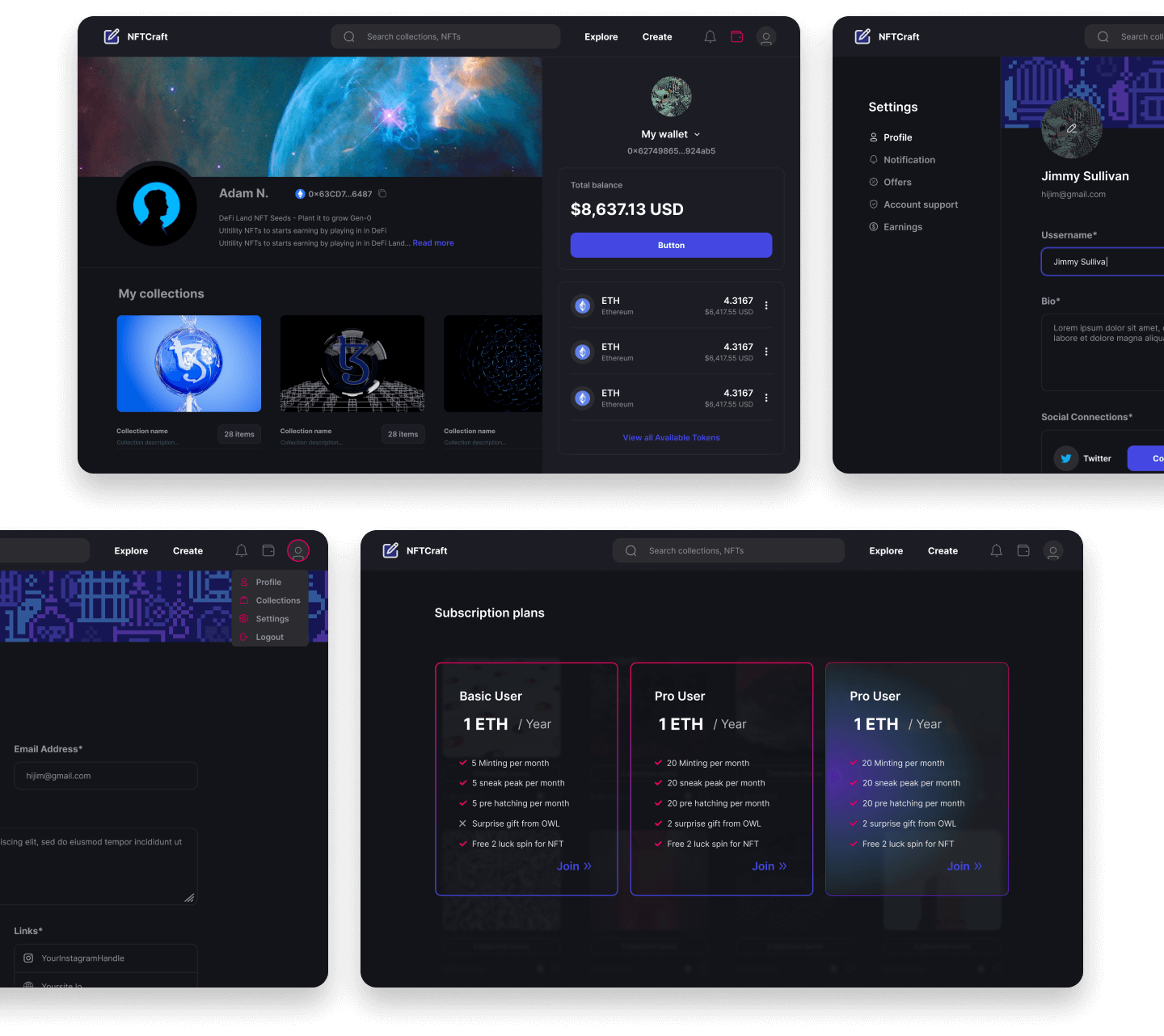This screenshot has width=1164, height=1036.
Task: Click View all Available Tokens link
Action: (x=671, y=437)
